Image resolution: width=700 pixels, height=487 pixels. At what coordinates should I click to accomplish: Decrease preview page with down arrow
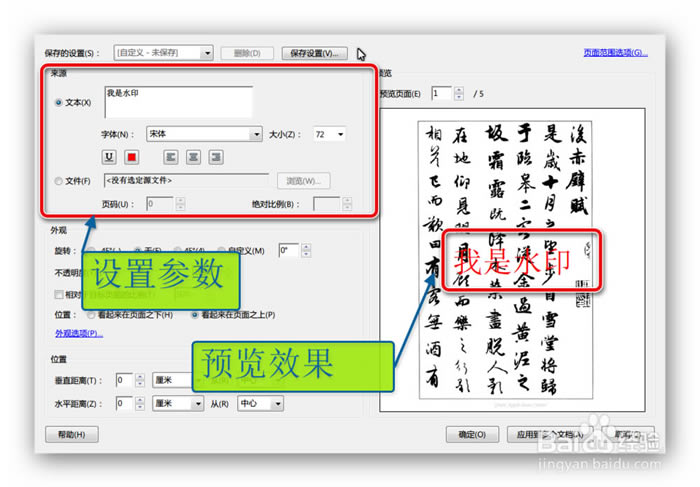pos(458,97)
